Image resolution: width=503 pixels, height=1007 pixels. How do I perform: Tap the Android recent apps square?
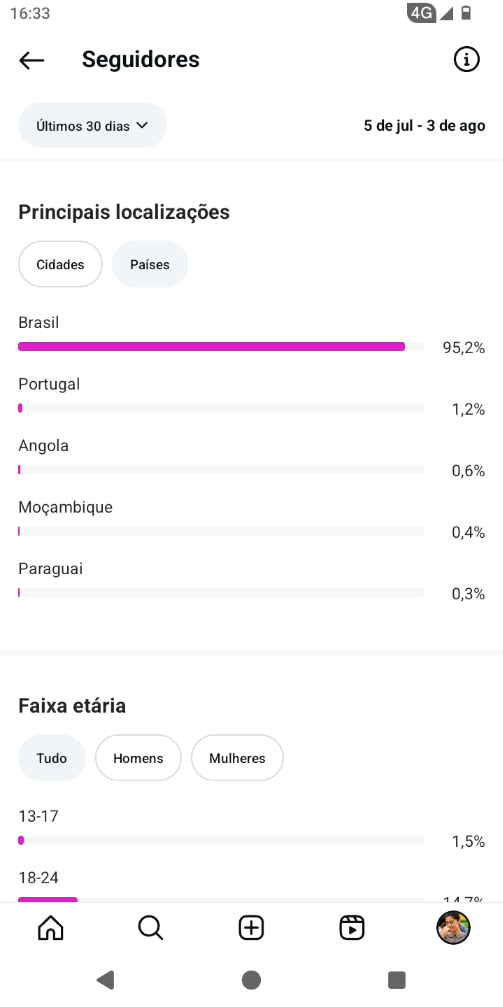(x=397, y=980)
